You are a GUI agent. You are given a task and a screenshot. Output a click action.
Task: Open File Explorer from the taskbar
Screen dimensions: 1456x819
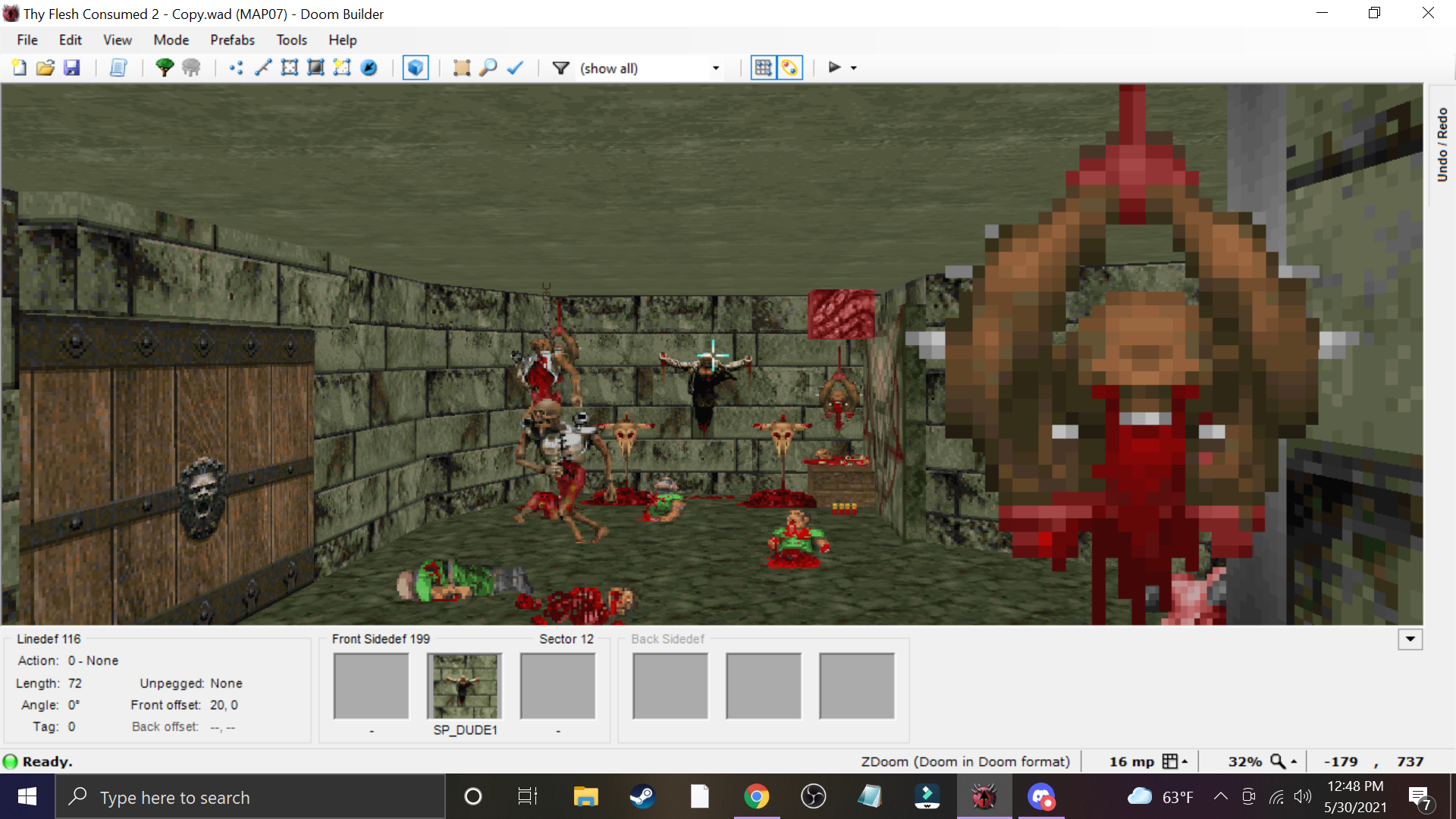coord(585,797)
